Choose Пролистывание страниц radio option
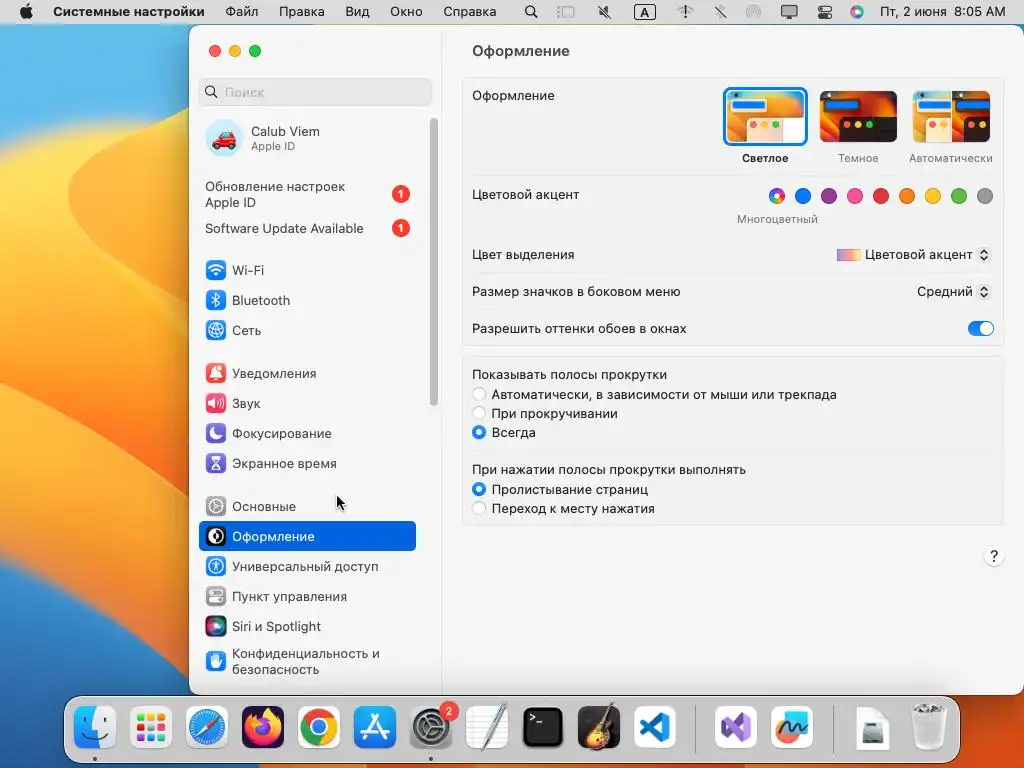The image size is (1024, 768). pyautogui.click(x=479, y=489)
